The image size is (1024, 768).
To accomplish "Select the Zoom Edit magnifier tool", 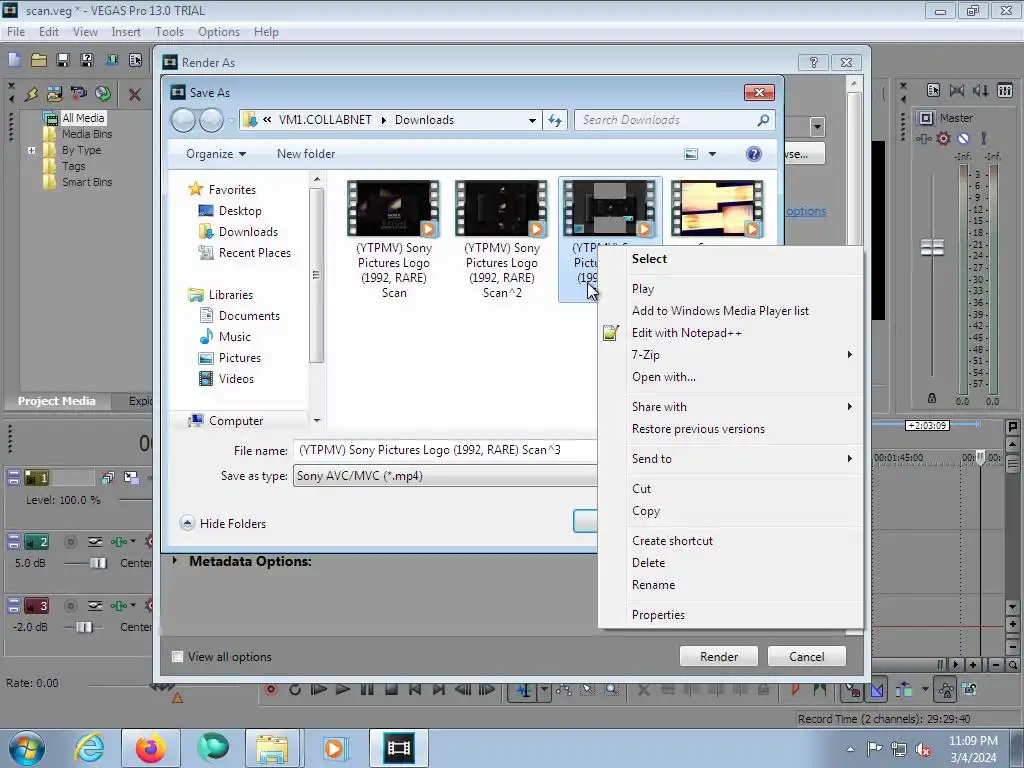I will (x=611, y=689).
